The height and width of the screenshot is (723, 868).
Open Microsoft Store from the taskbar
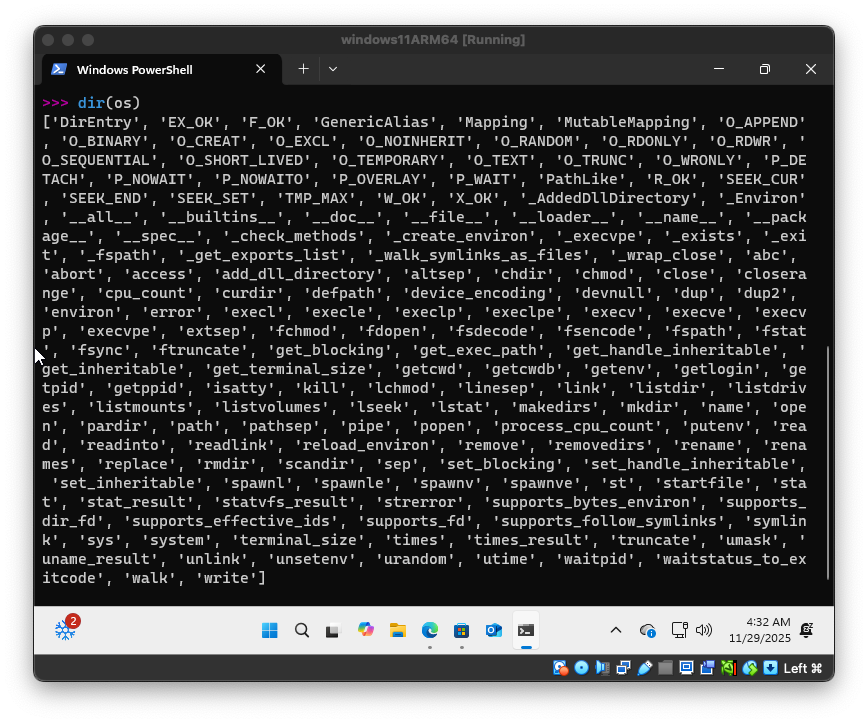tap(461, 630)
